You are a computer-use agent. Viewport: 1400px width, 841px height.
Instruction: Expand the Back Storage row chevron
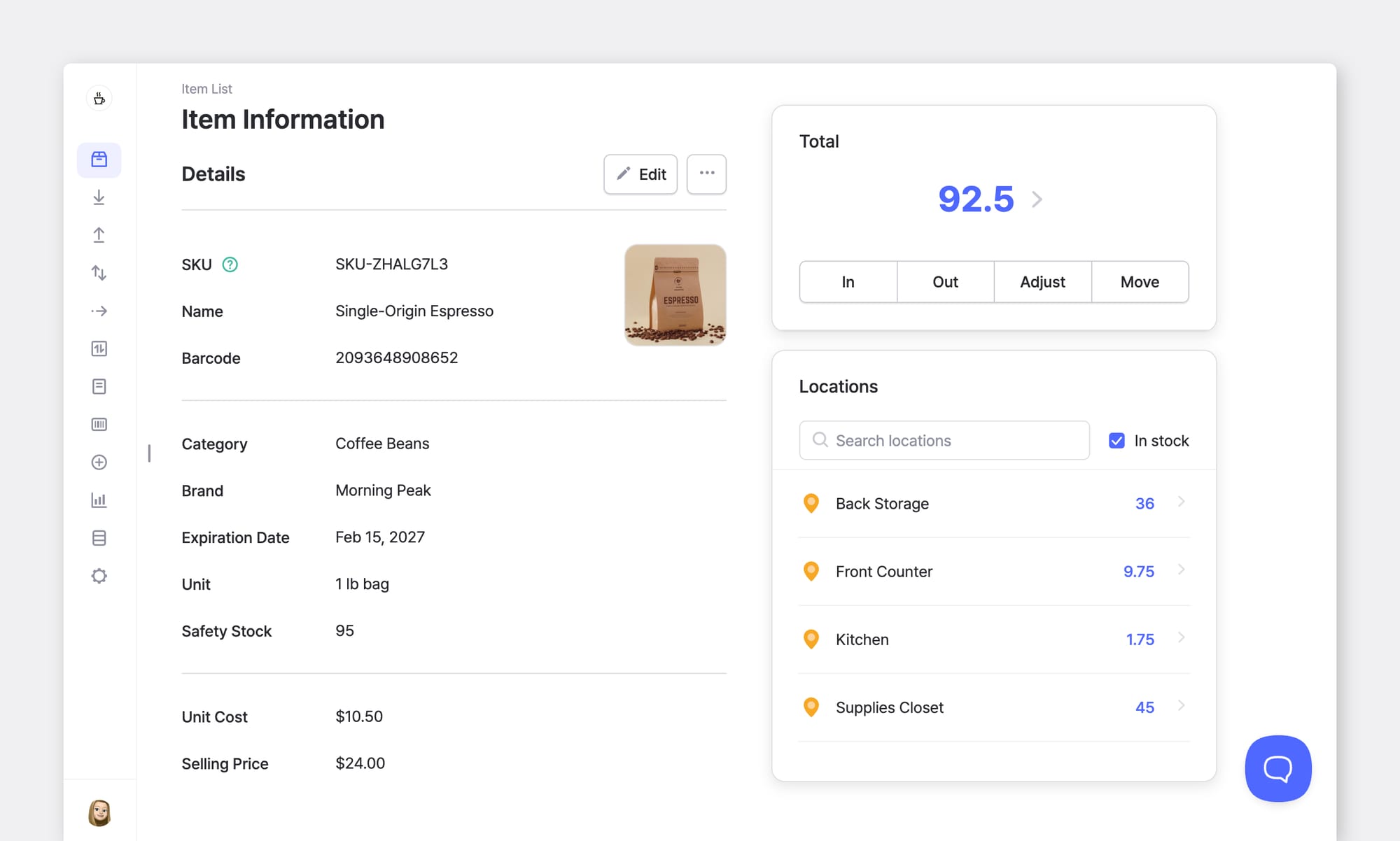[1181, 502]
